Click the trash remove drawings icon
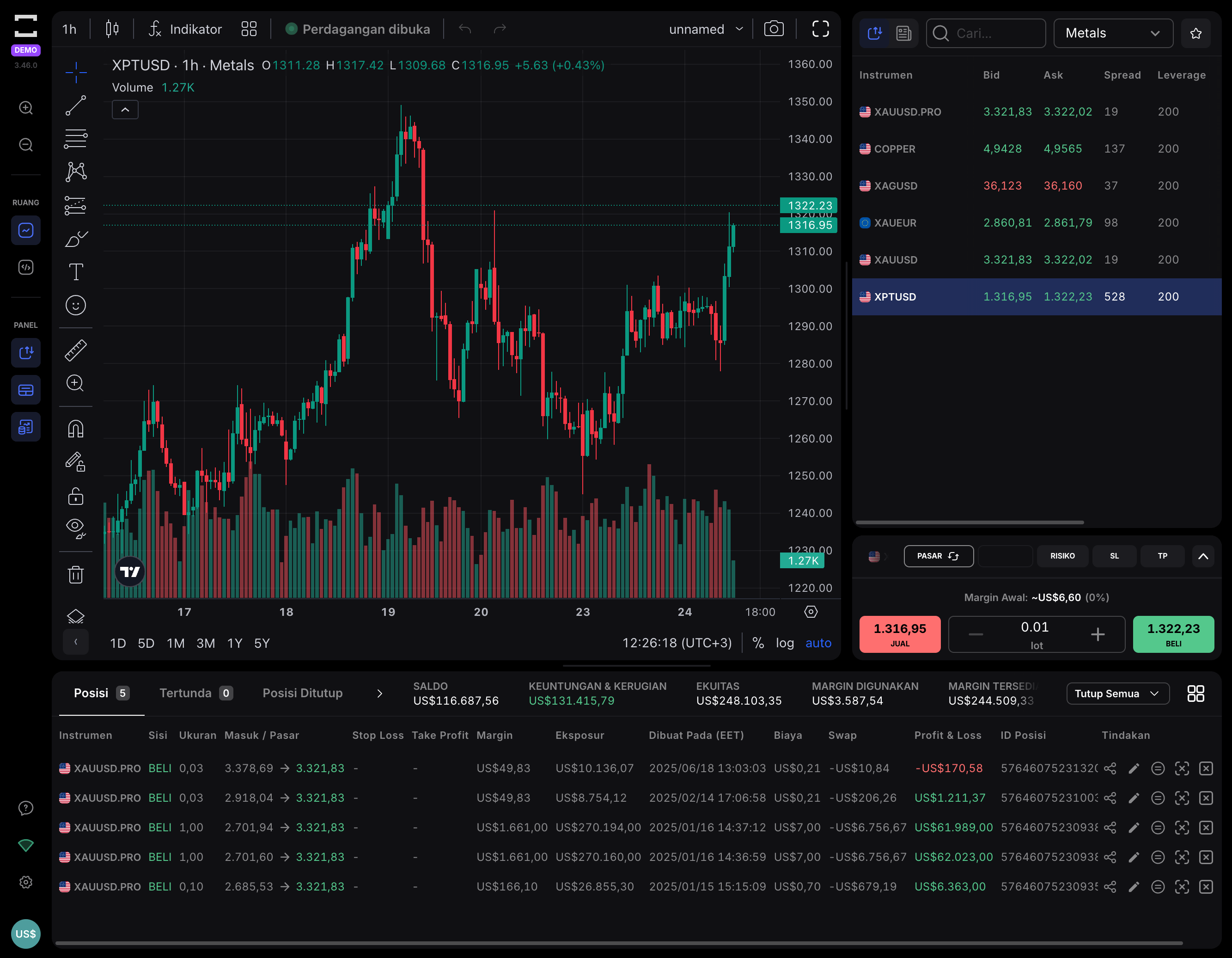Image resolution: width=1232 pixels, height=958 pixels. [x=76, y=575]
